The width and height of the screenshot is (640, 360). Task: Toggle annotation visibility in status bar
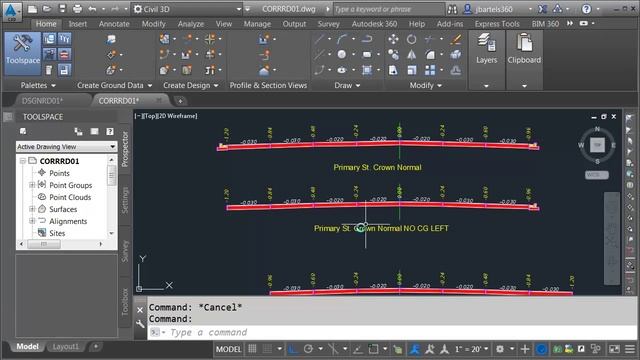[x=415, y=349]
